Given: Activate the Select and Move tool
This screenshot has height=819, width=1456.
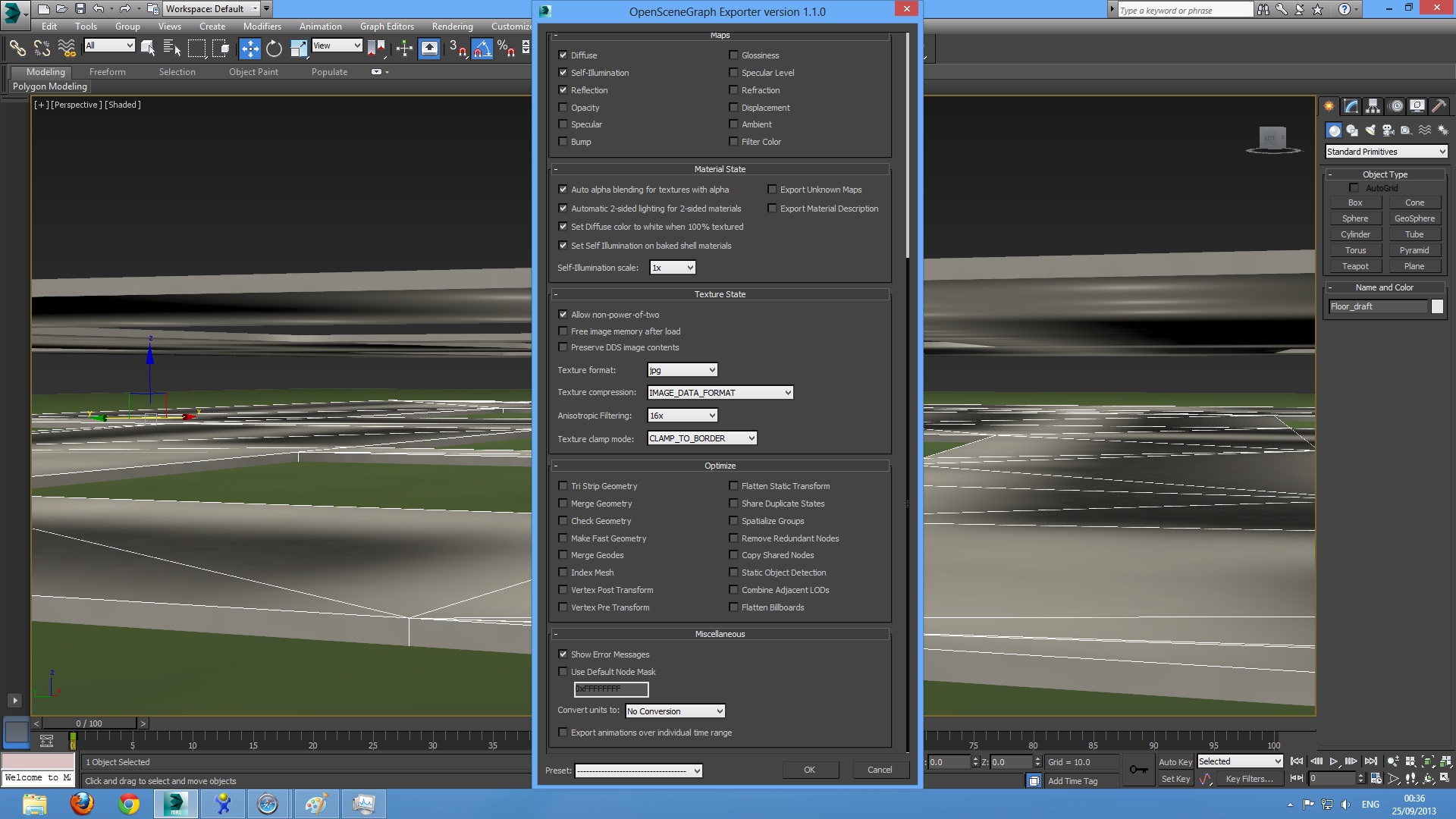Looking at the screenshot, I should coord(249,49).
